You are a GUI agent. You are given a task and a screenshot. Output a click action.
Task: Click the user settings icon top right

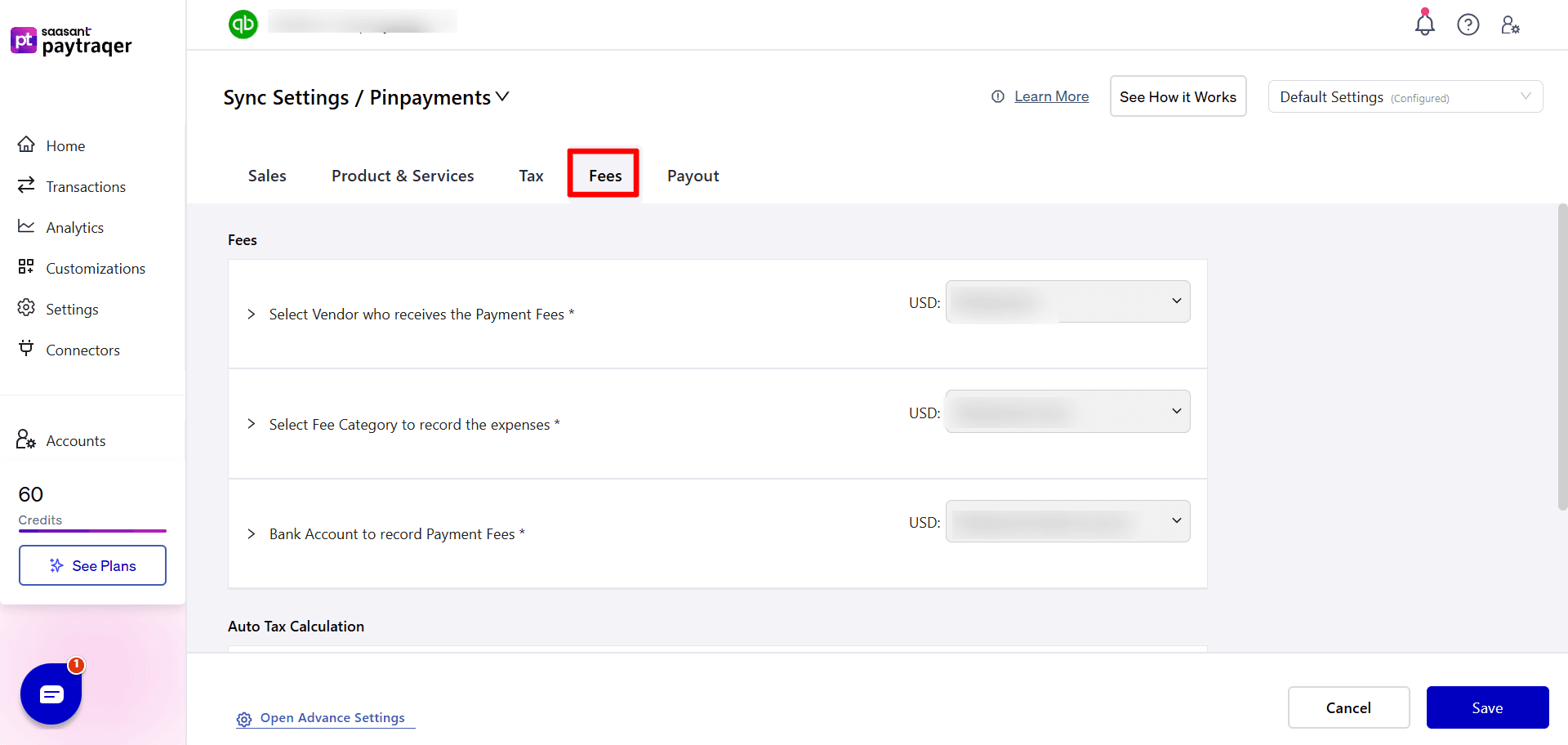click(1510, 25)
